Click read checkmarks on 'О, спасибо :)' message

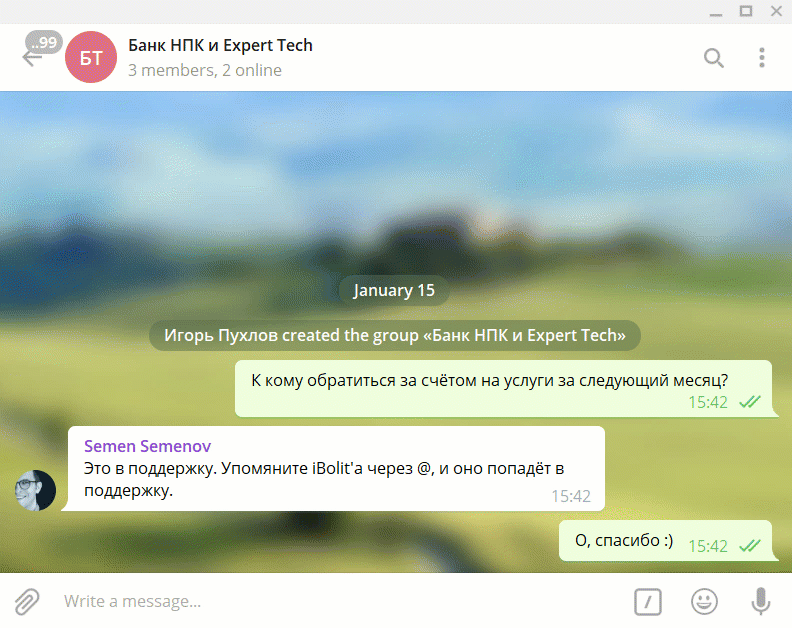[750, 546]
